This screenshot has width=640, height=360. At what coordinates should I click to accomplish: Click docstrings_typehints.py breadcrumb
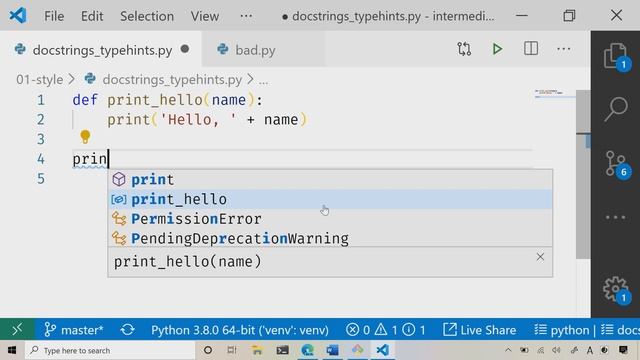point(172,80)
